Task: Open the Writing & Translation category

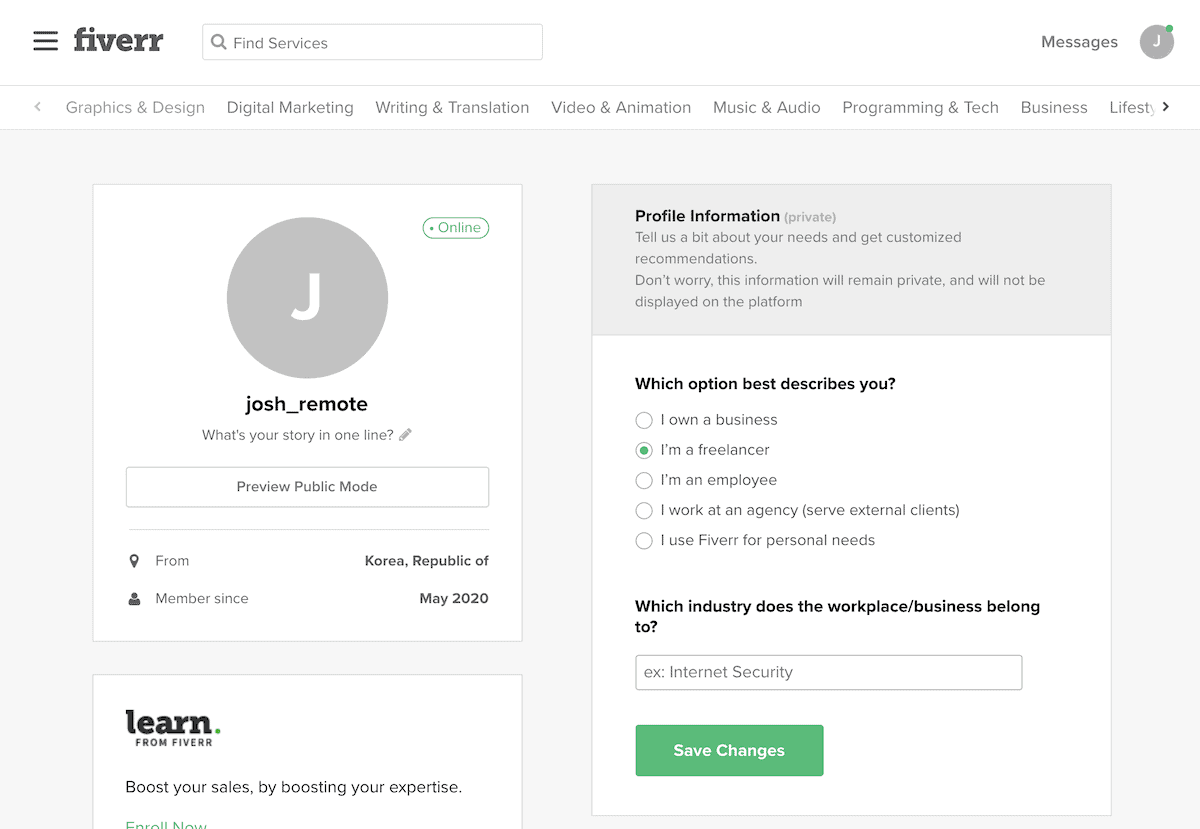Action: (x=452, y=107)
